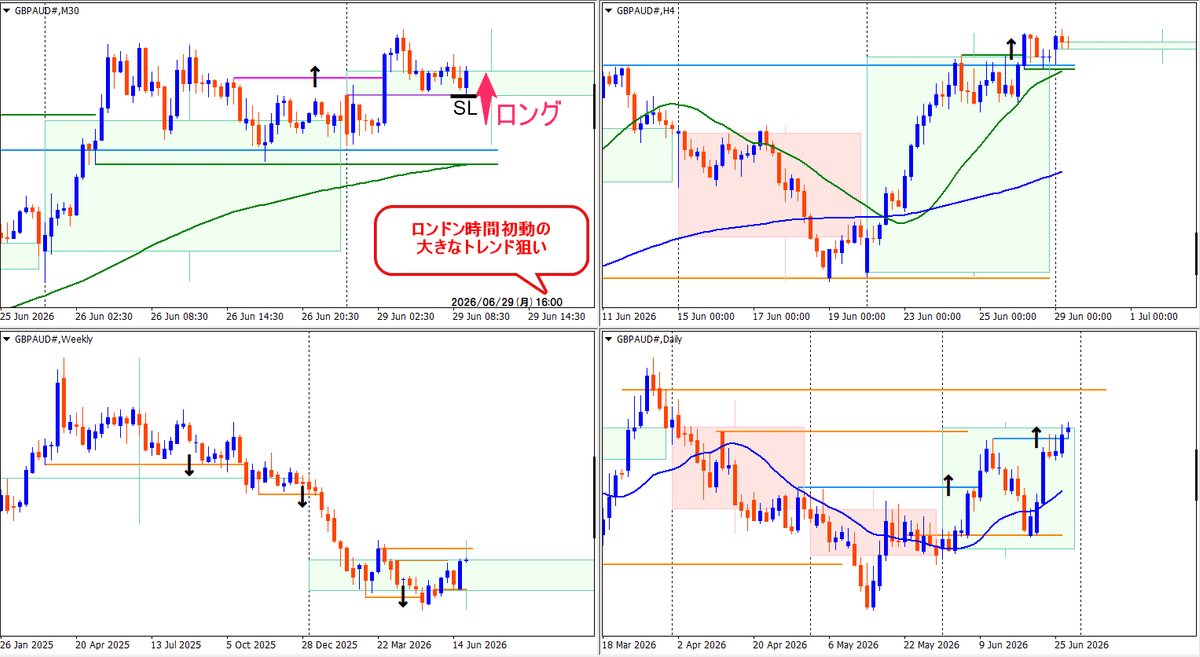Screen dimensions: 1200x657
Task: Select the large pink long-entry arrow on M30
Action: click(485, 98)
